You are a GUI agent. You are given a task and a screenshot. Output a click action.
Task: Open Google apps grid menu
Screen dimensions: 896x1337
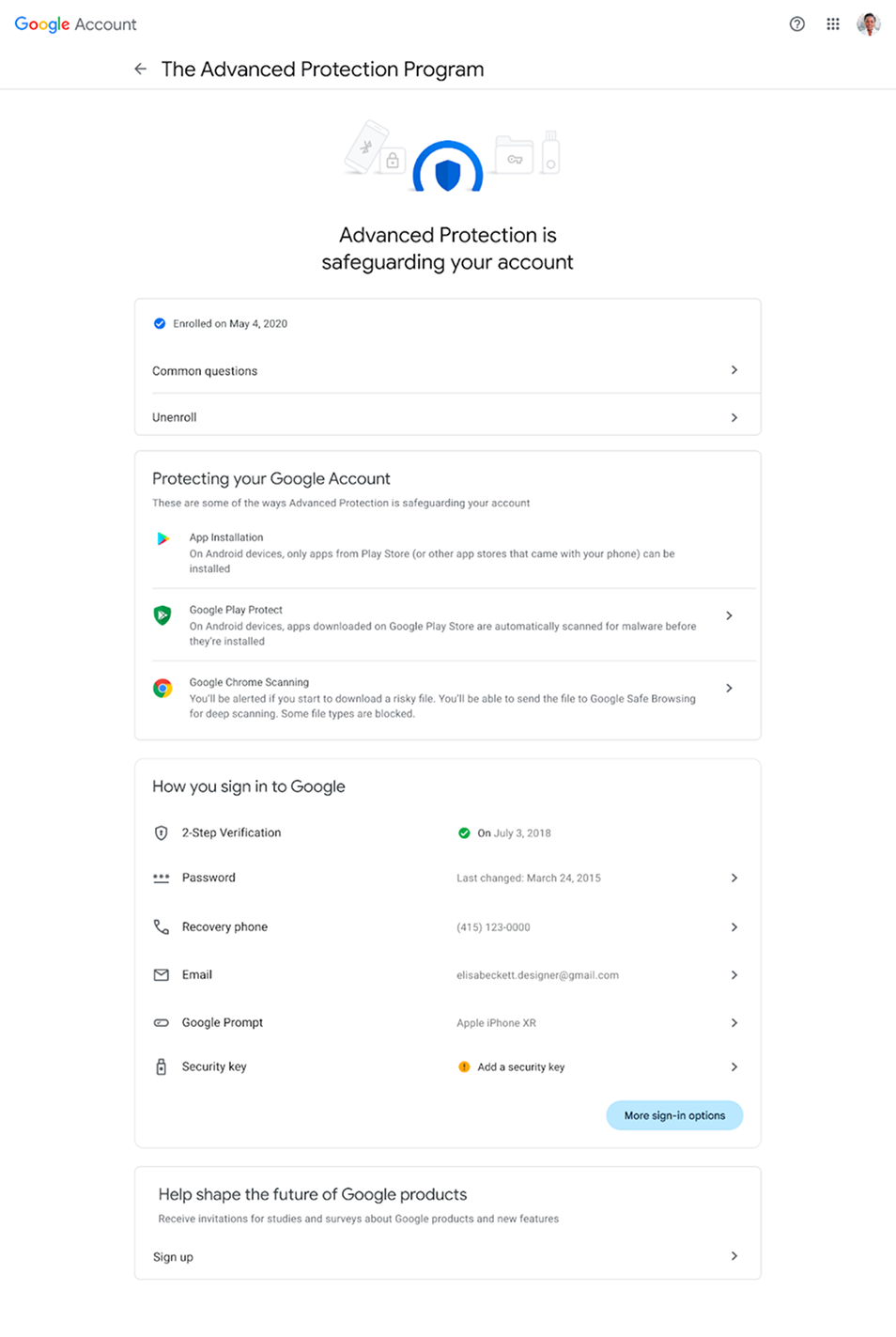click(x=832, y=23)
